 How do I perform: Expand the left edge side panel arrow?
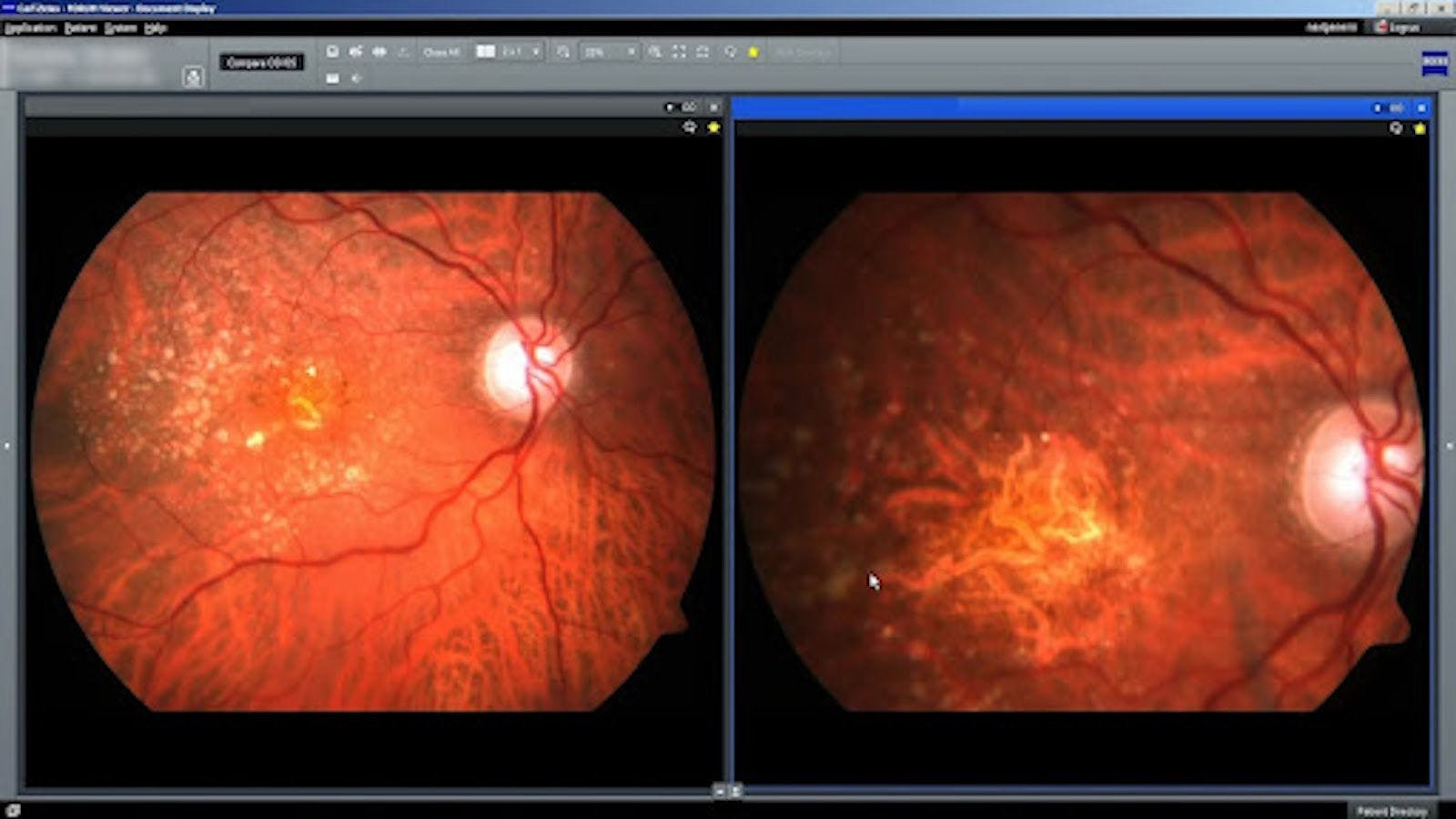point(7,446)
